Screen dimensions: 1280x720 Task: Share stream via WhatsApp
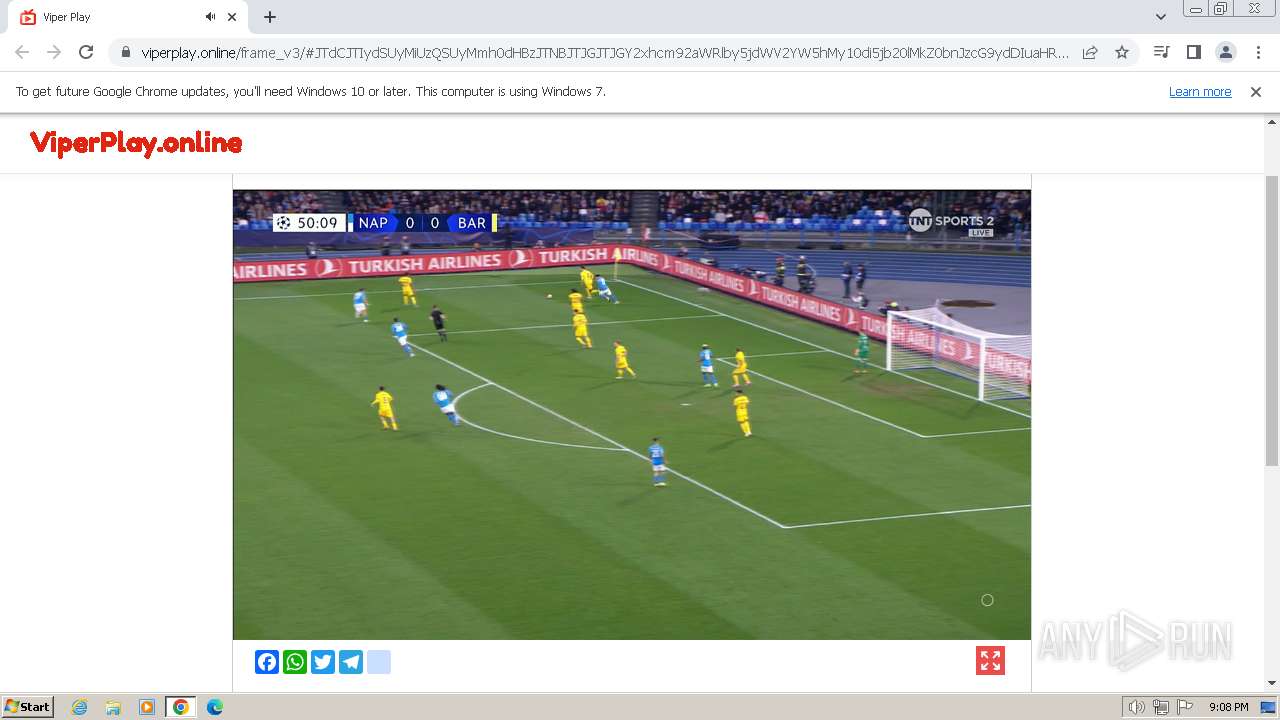click(295, 662)
